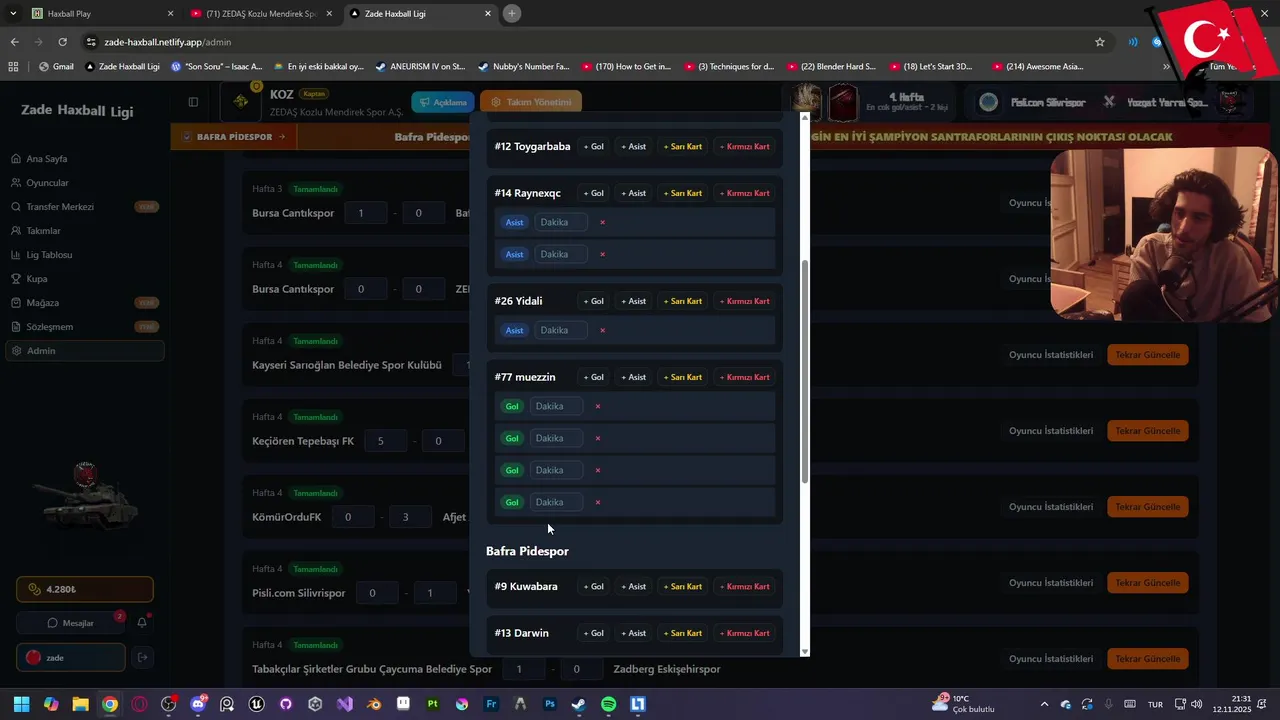This screenshot has width=1280, height=720.
Task: Click the Açıklama button
Action: click(x=441, y=102)
